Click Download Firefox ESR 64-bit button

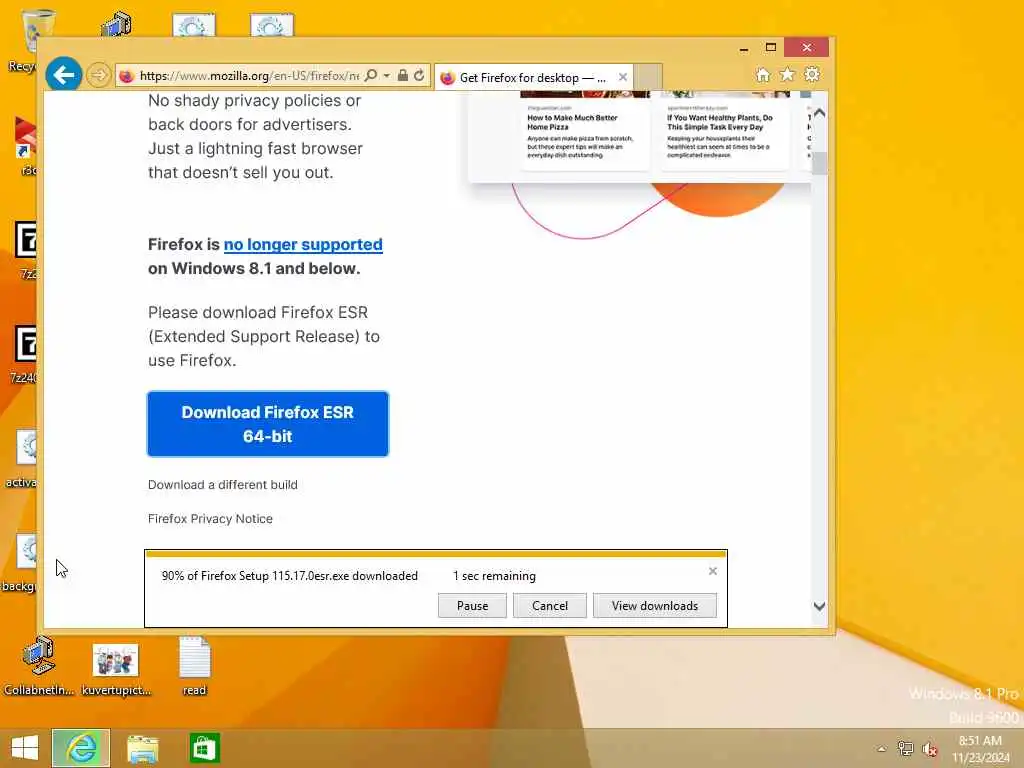coord(268,424)
